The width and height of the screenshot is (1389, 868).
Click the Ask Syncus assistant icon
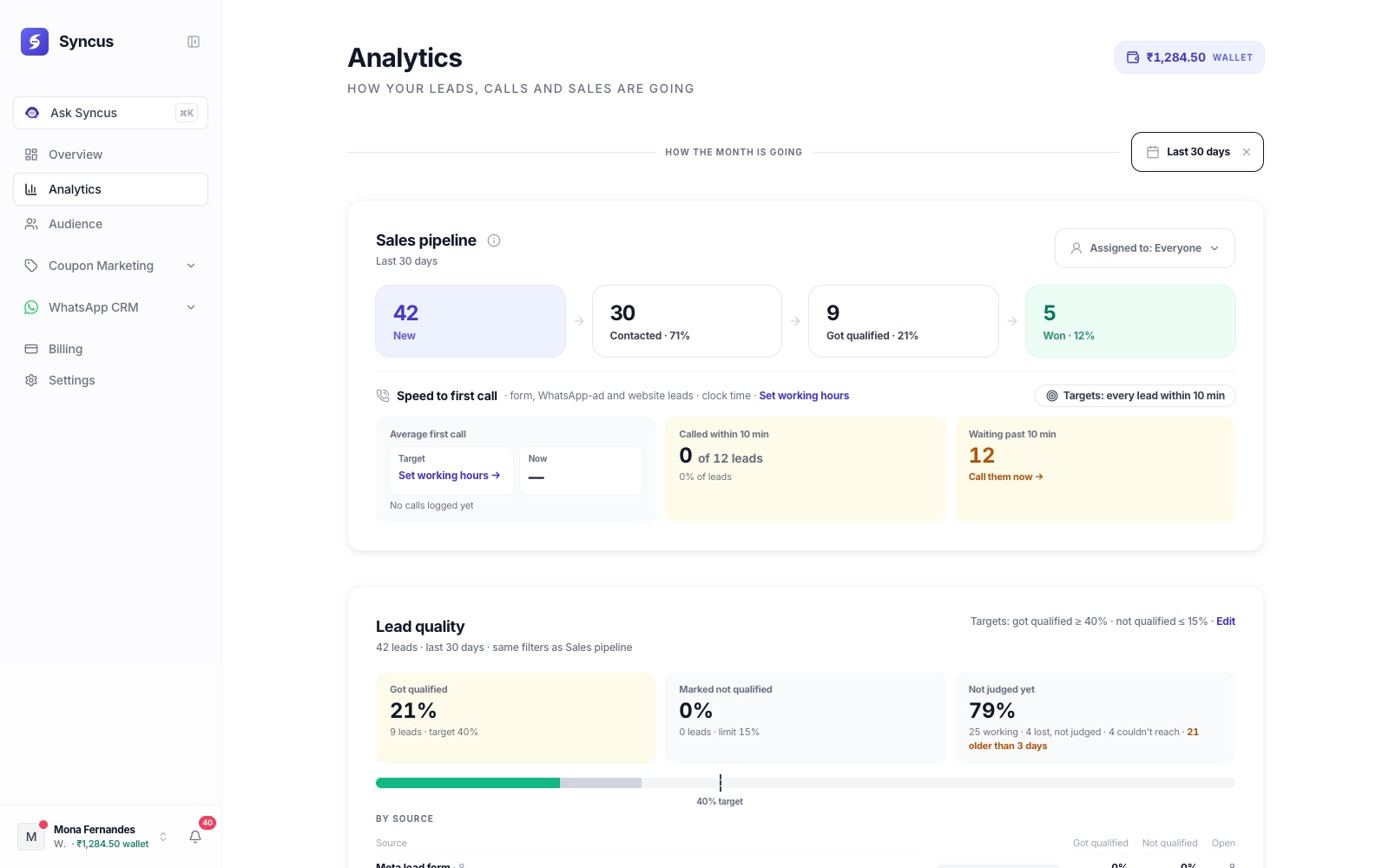(x=32, y=113)
